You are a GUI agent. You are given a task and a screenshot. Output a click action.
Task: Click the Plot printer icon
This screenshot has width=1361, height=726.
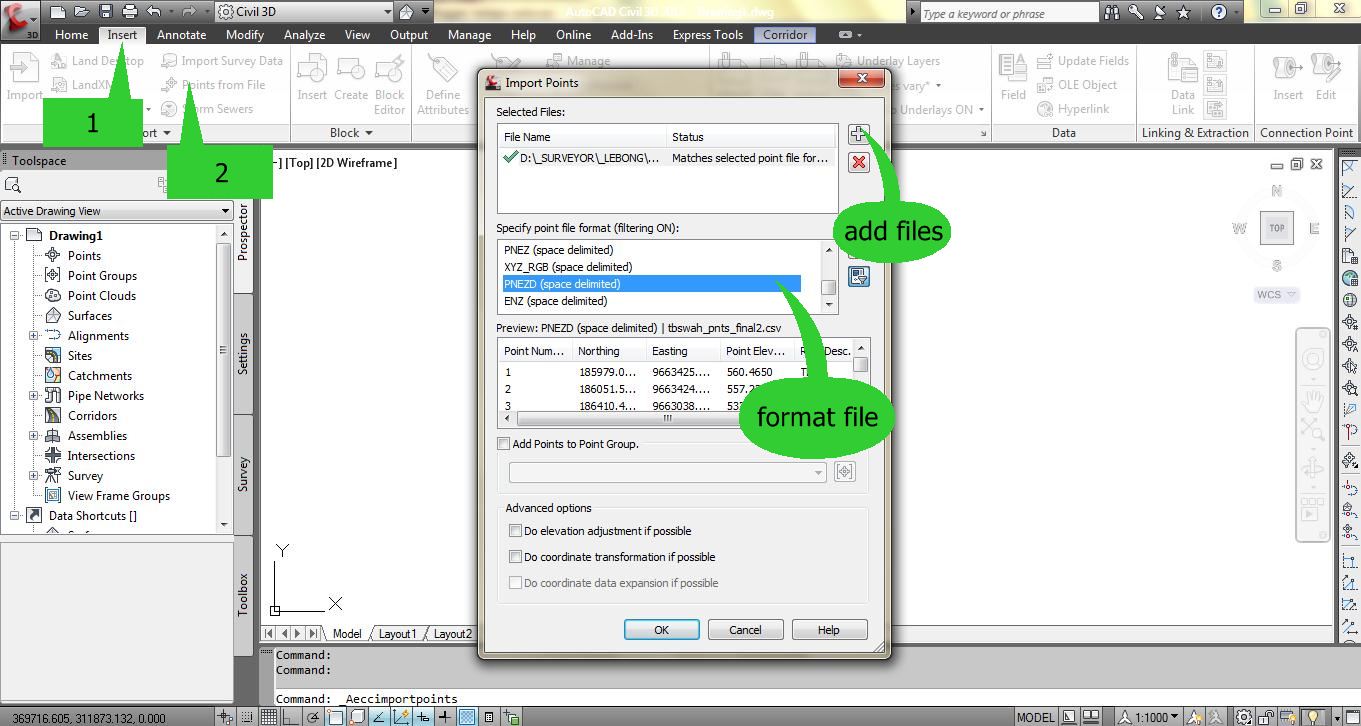[130, 12]
